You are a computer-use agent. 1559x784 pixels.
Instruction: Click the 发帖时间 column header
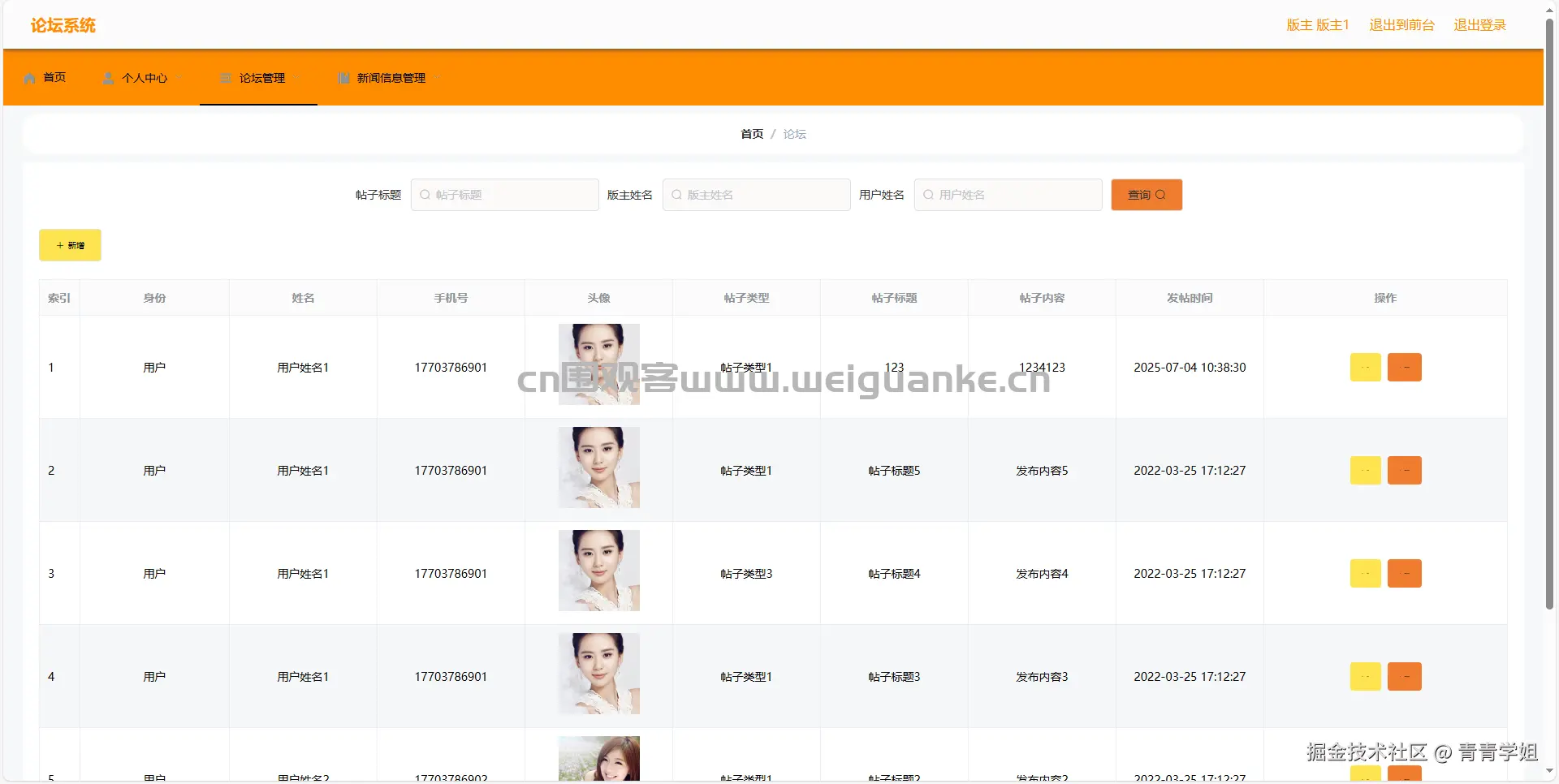1190,298
